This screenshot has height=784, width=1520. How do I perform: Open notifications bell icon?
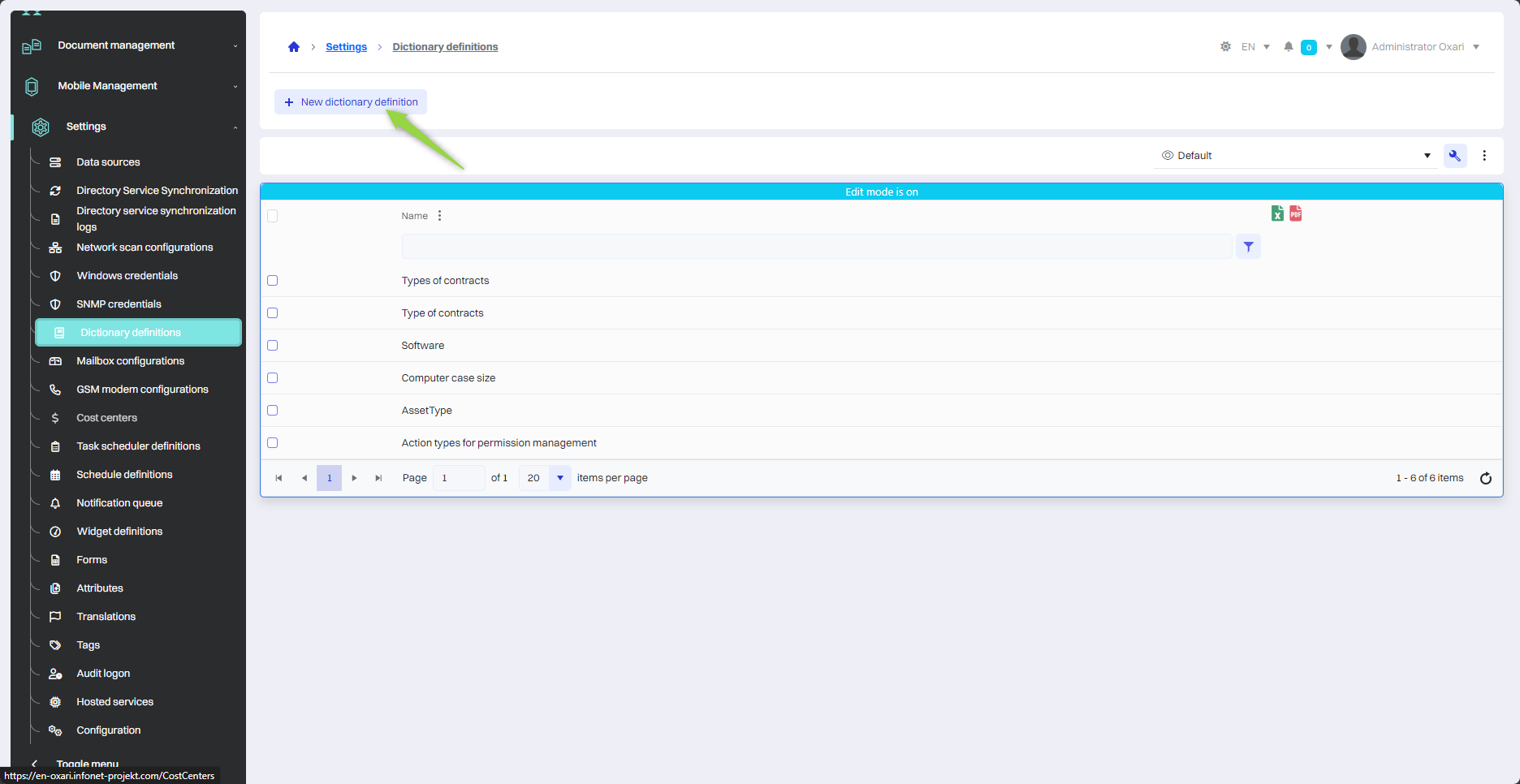pyautogui.click(x=1288, y=47)
